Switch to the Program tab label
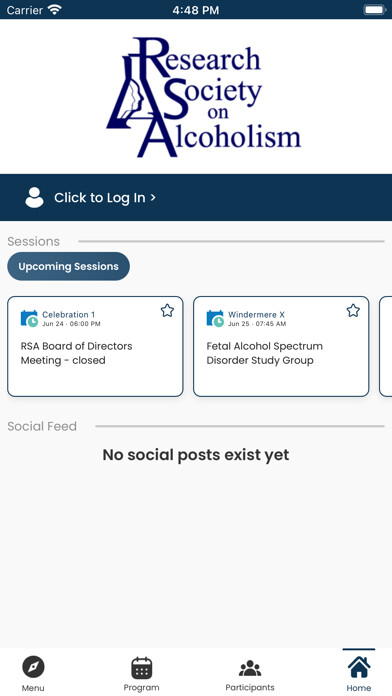 click(x=141, y=688)
